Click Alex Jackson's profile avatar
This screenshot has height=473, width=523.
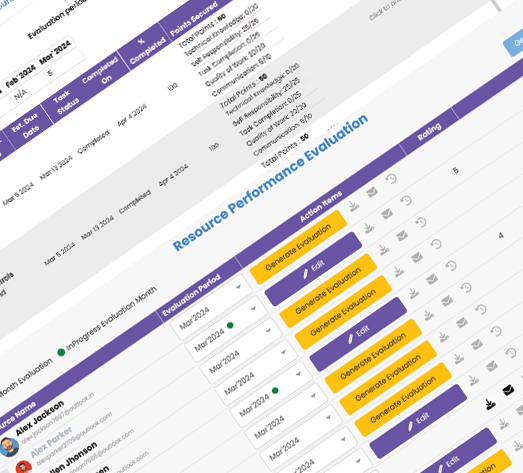(x=9, y=447)
